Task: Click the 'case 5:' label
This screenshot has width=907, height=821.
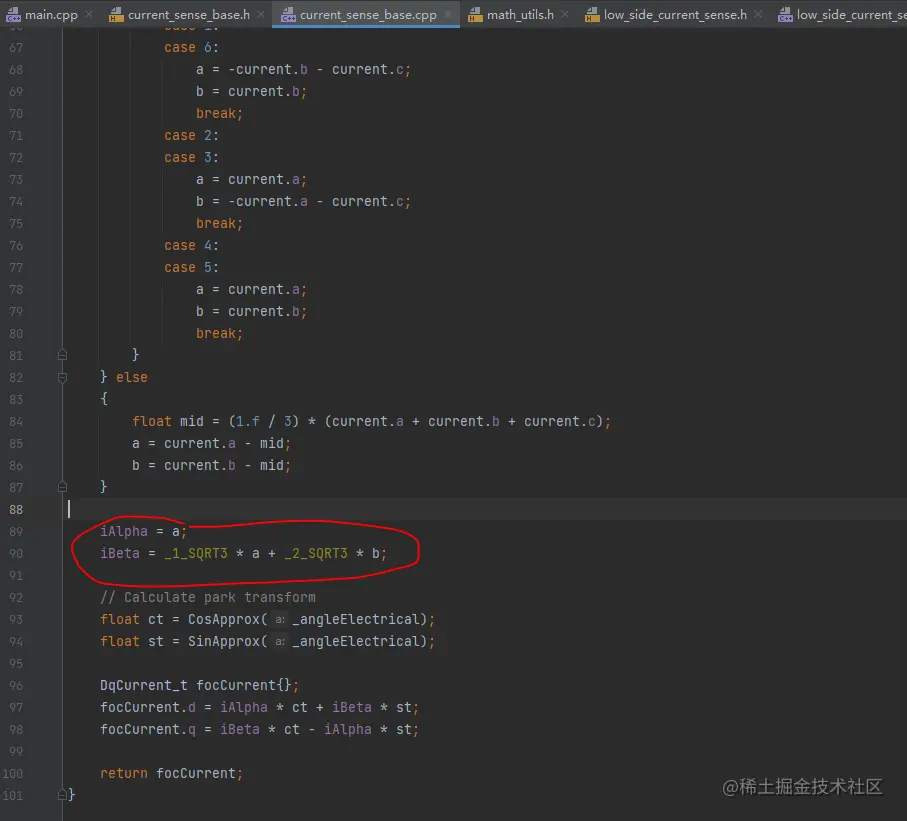Action: (x=191, y=267)
